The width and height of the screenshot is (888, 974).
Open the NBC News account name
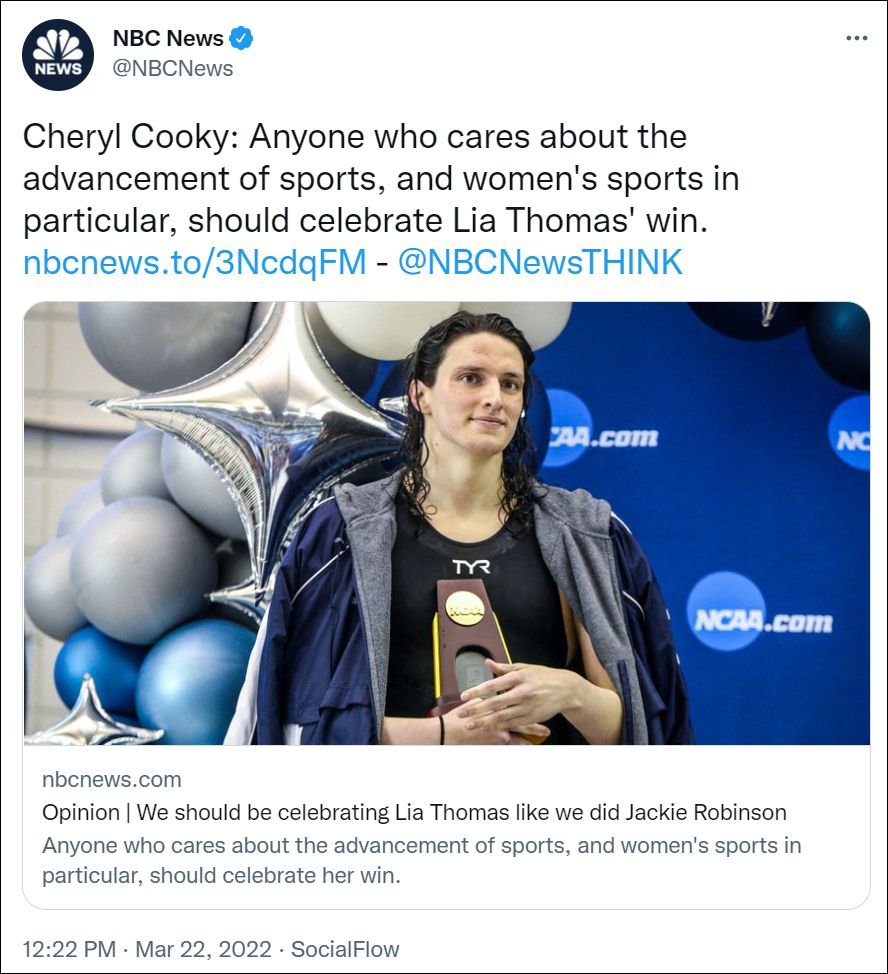pyautogui.click(x=168, y=39)
